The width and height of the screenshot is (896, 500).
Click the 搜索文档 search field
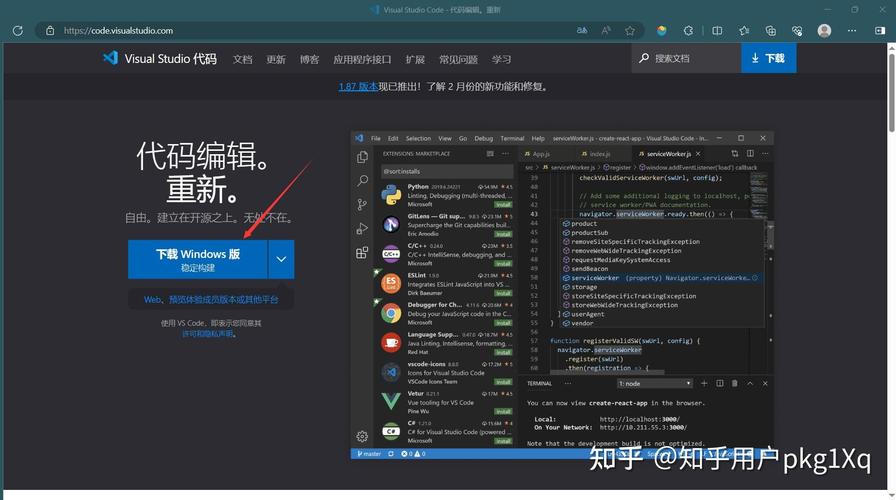coord(686,58)
